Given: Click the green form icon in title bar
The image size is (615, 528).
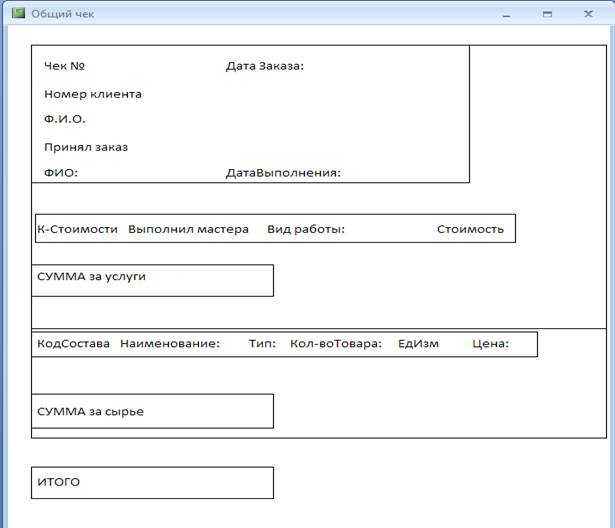Looking at the screenshot, I should [18, 13].
